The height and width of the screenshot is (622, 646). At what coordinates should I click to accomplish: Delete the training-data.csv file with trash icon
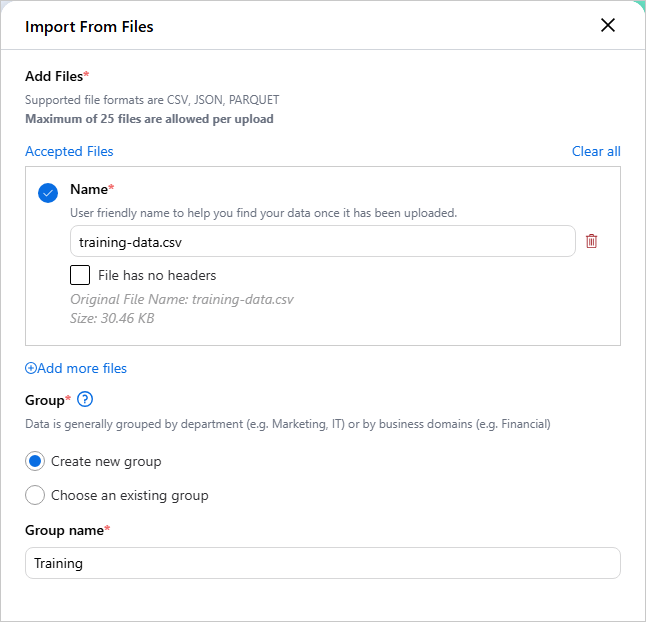click(591, 241)
